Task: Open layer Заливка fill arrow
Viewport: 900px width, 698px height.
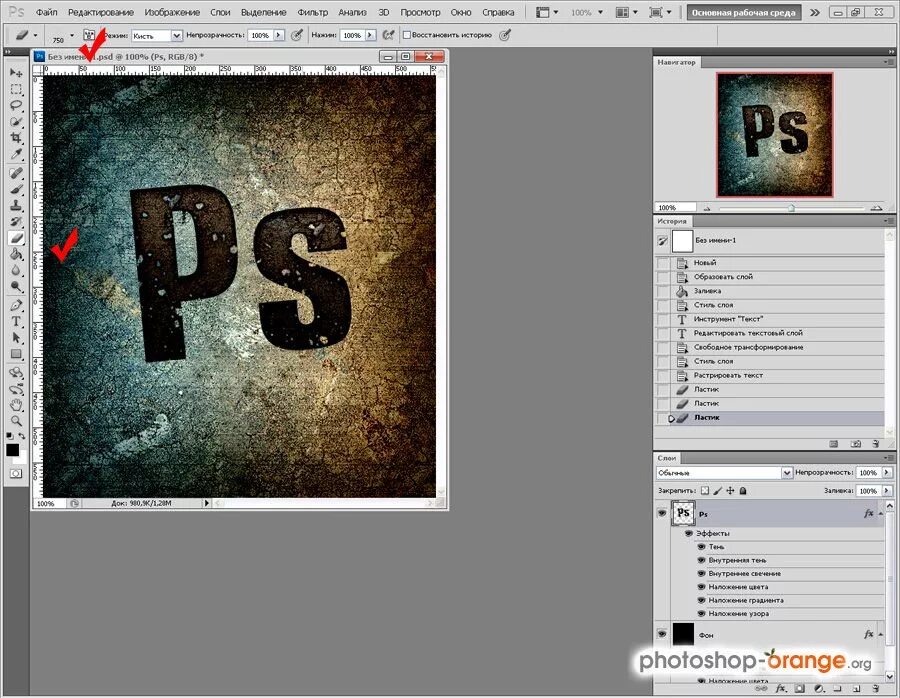Action: point(887,491)
